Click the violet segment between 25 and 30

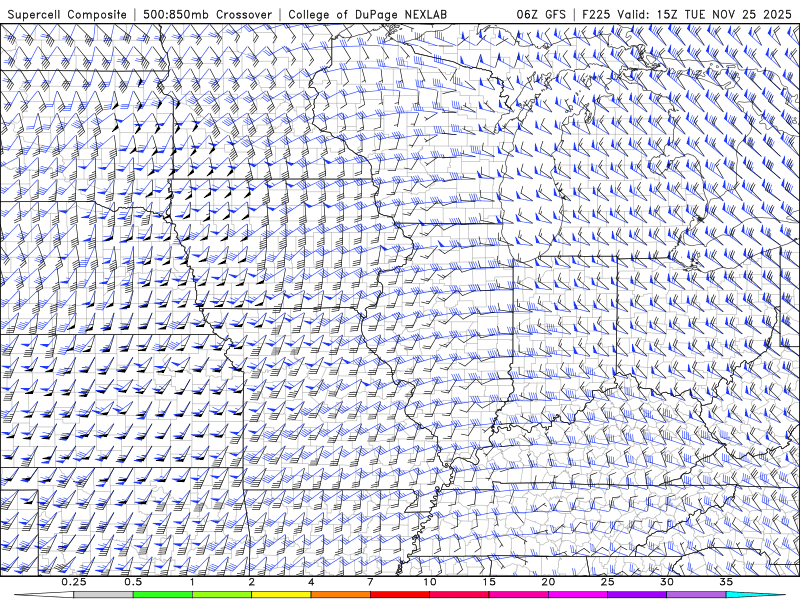(x=637, y=595)
